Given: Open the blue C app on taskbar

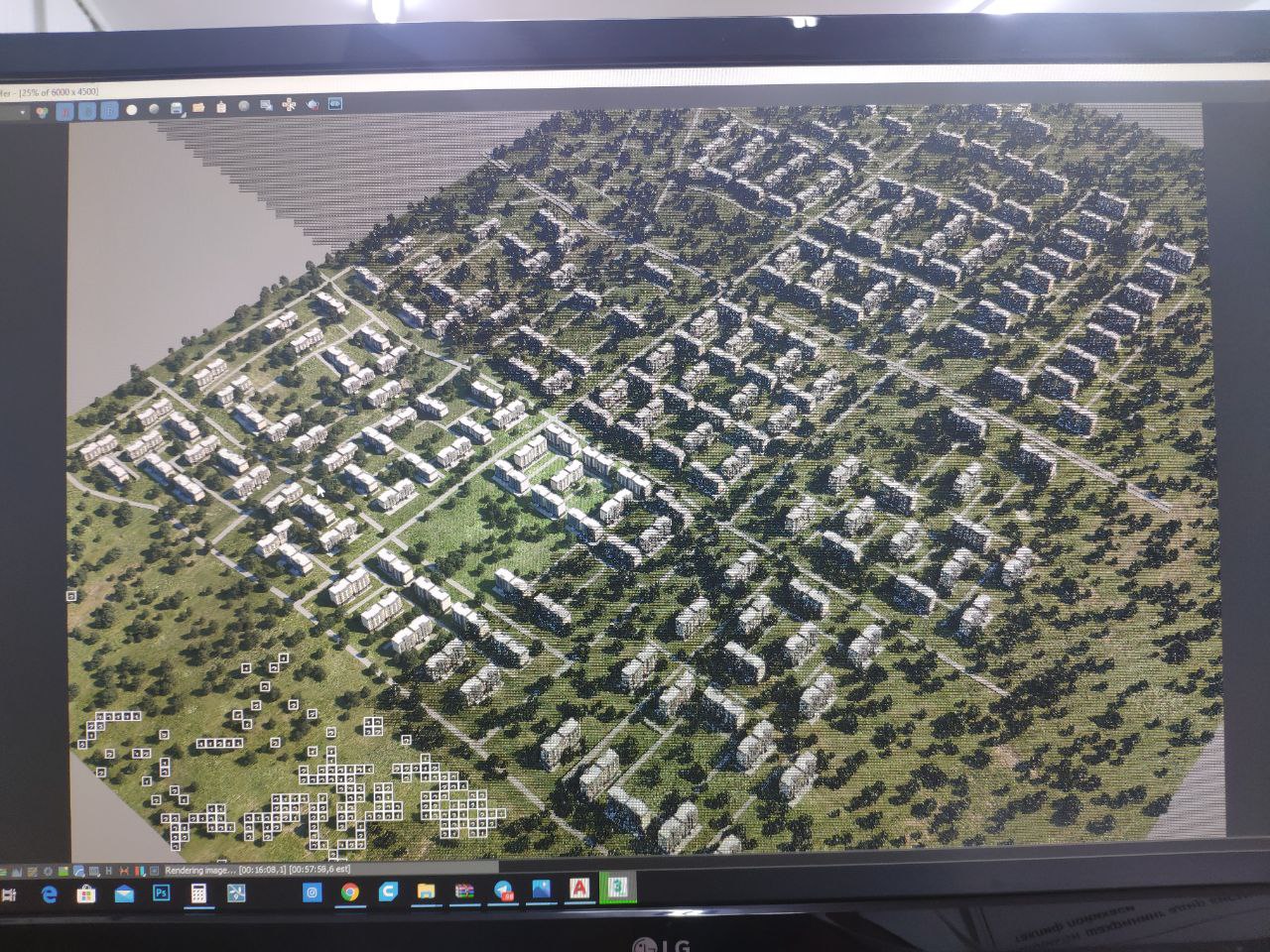Looking at the screenshot, I should 387,891.
